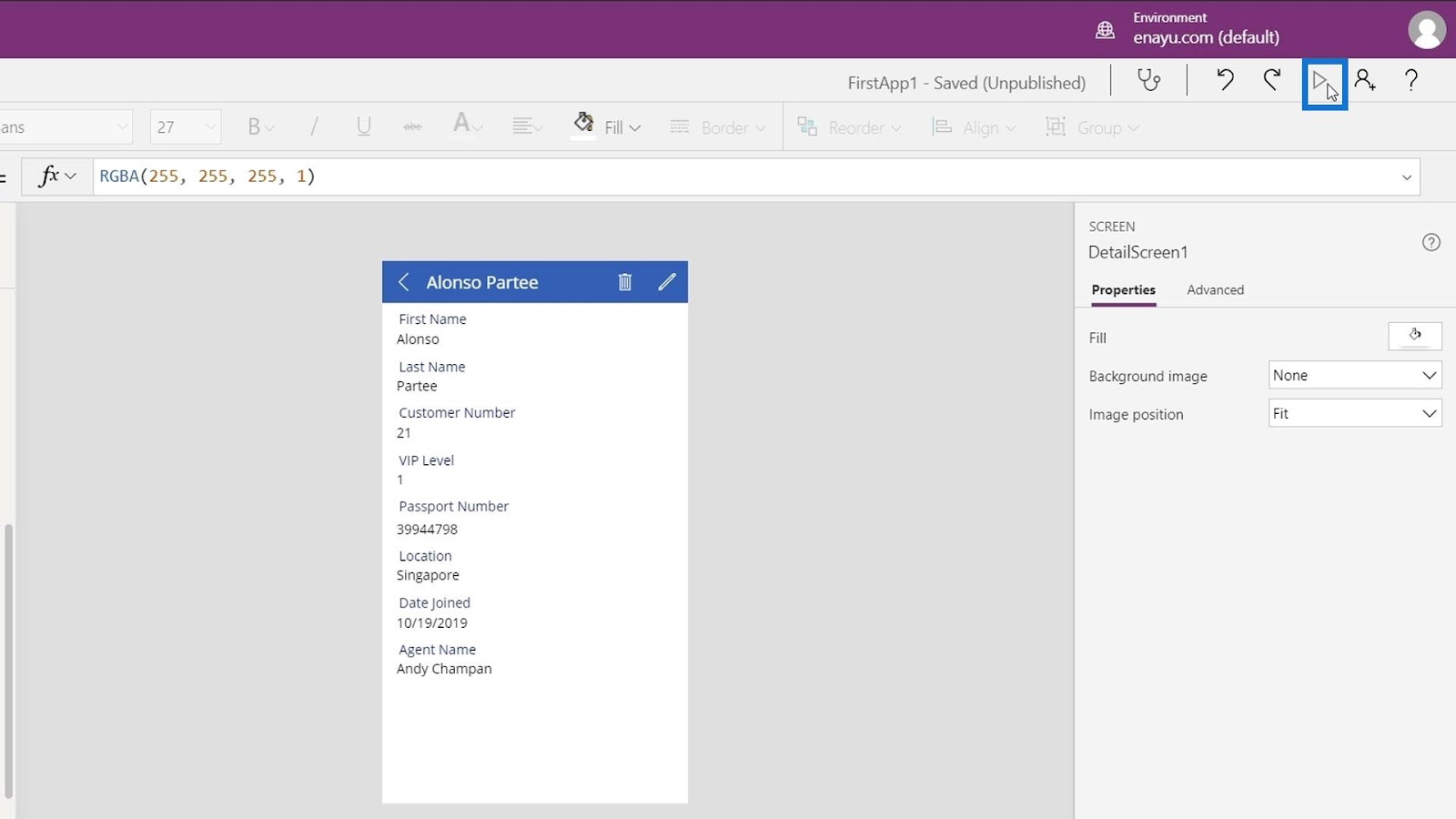Switch to the Properties tab
The height and width of the screenshot is (819, 1456).
pyautogui.click(x=1123, y=289)
